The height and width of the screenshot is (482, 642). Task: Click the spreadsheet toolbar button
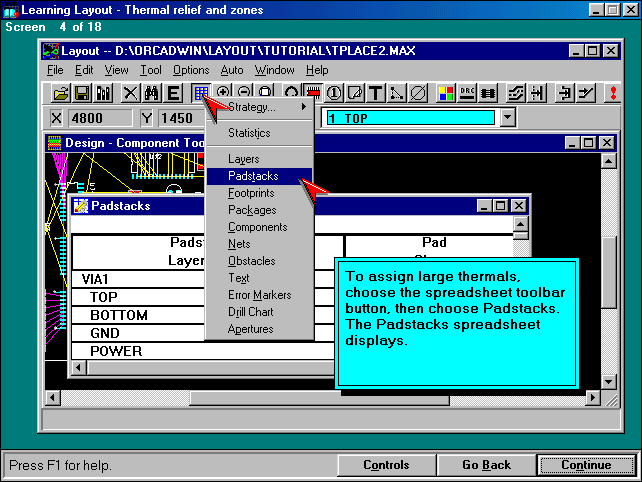[202, 93]
